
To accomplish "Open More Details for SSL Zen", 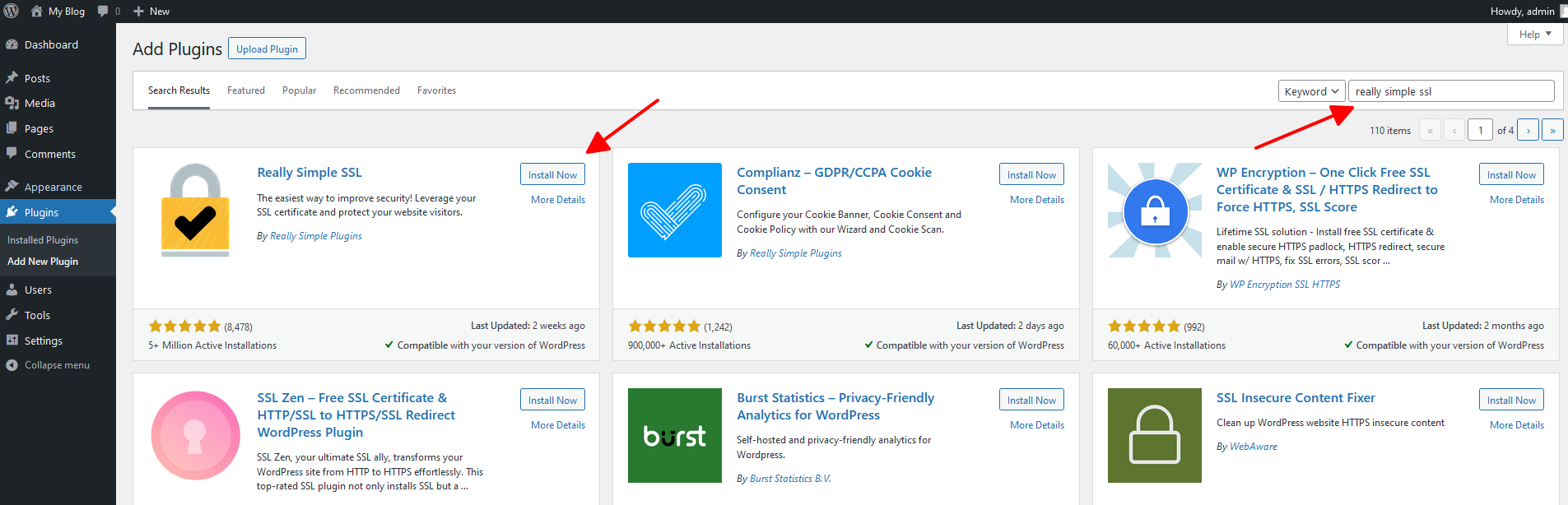I will click(x=558, y=425).
